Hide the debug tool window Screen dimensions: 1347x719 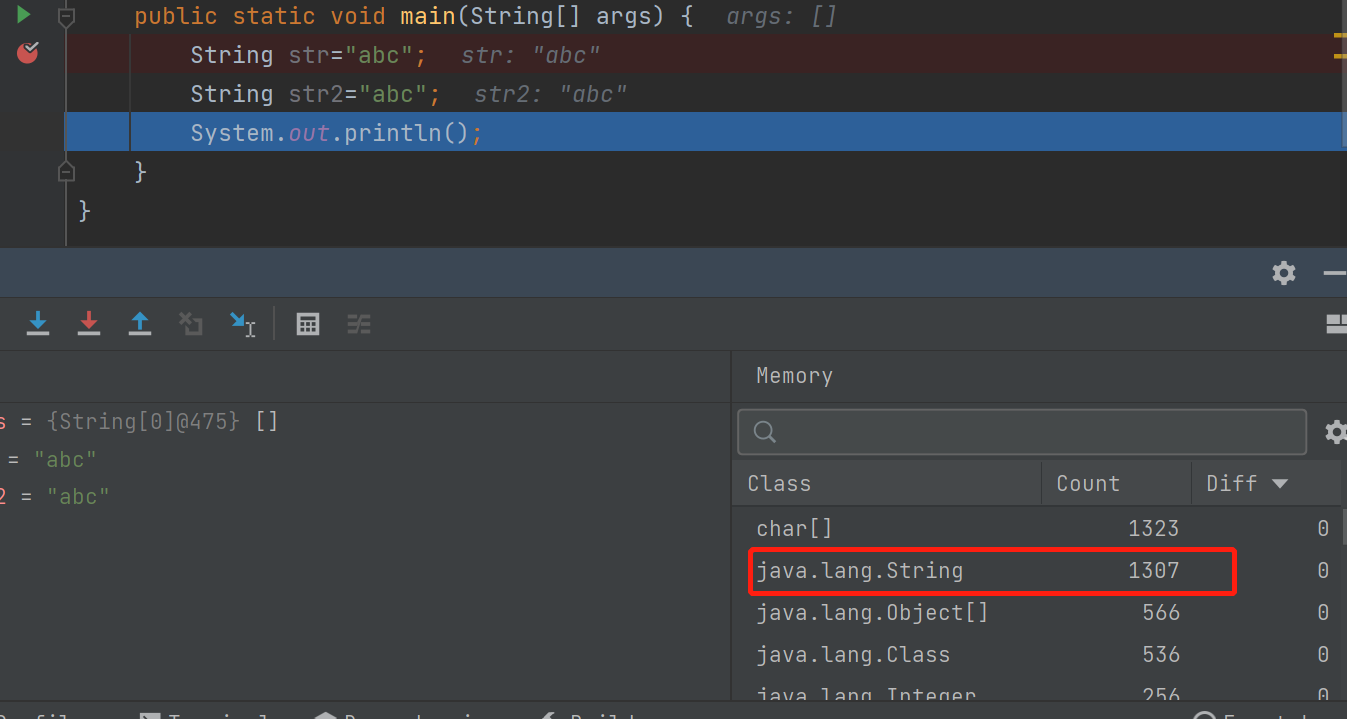[1335, 272]
